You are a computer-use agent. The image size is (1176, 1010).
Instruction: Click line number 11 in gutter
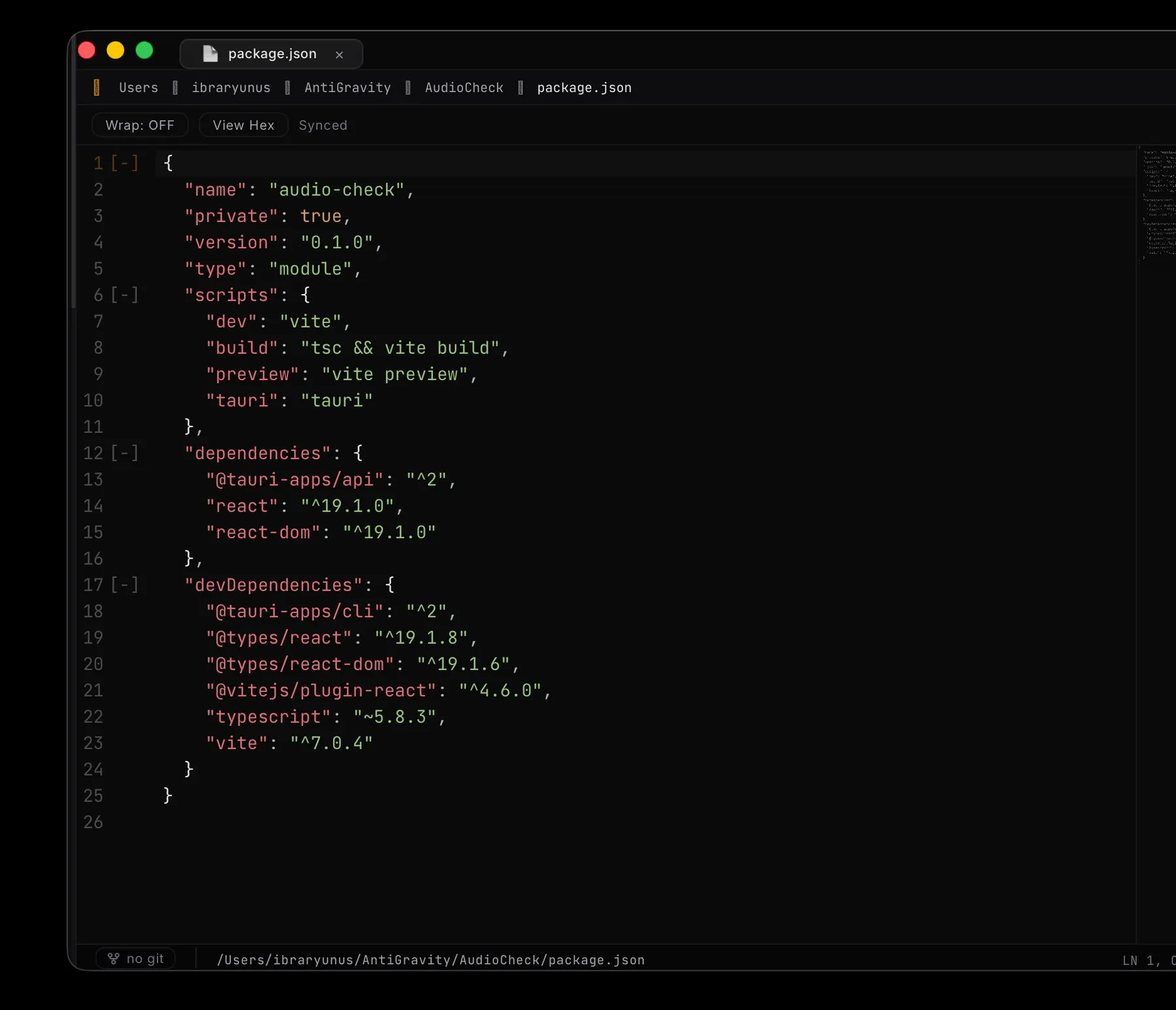(x=93, y=427)
